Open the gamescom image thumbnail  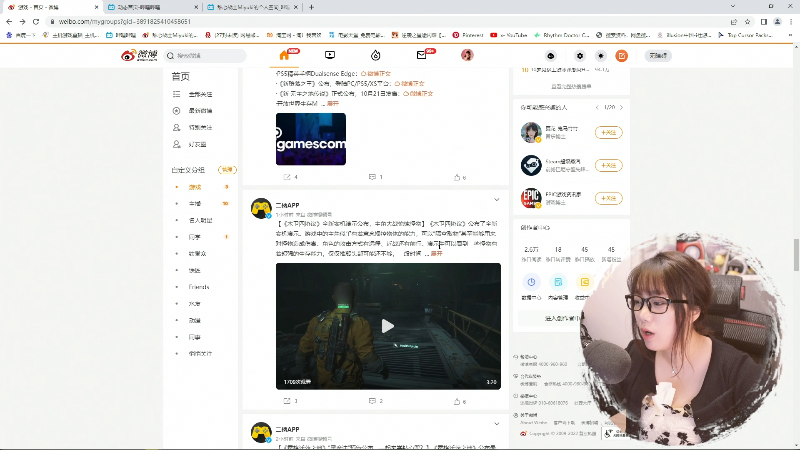click(x=311, y=139)
